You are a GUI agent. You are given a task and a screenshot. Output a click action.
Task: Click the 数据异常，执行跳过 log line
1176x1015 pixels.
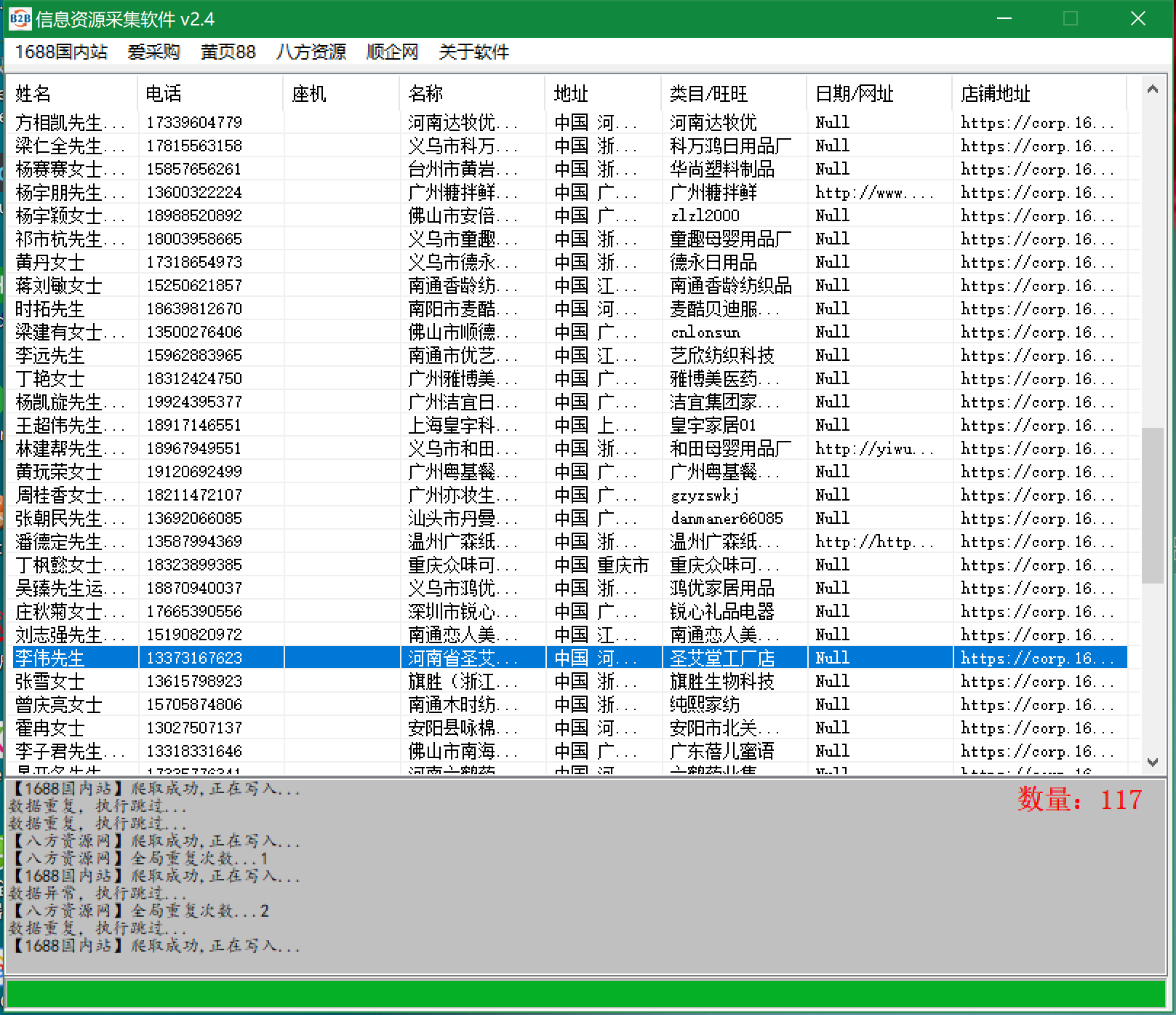tap(97, 893)
